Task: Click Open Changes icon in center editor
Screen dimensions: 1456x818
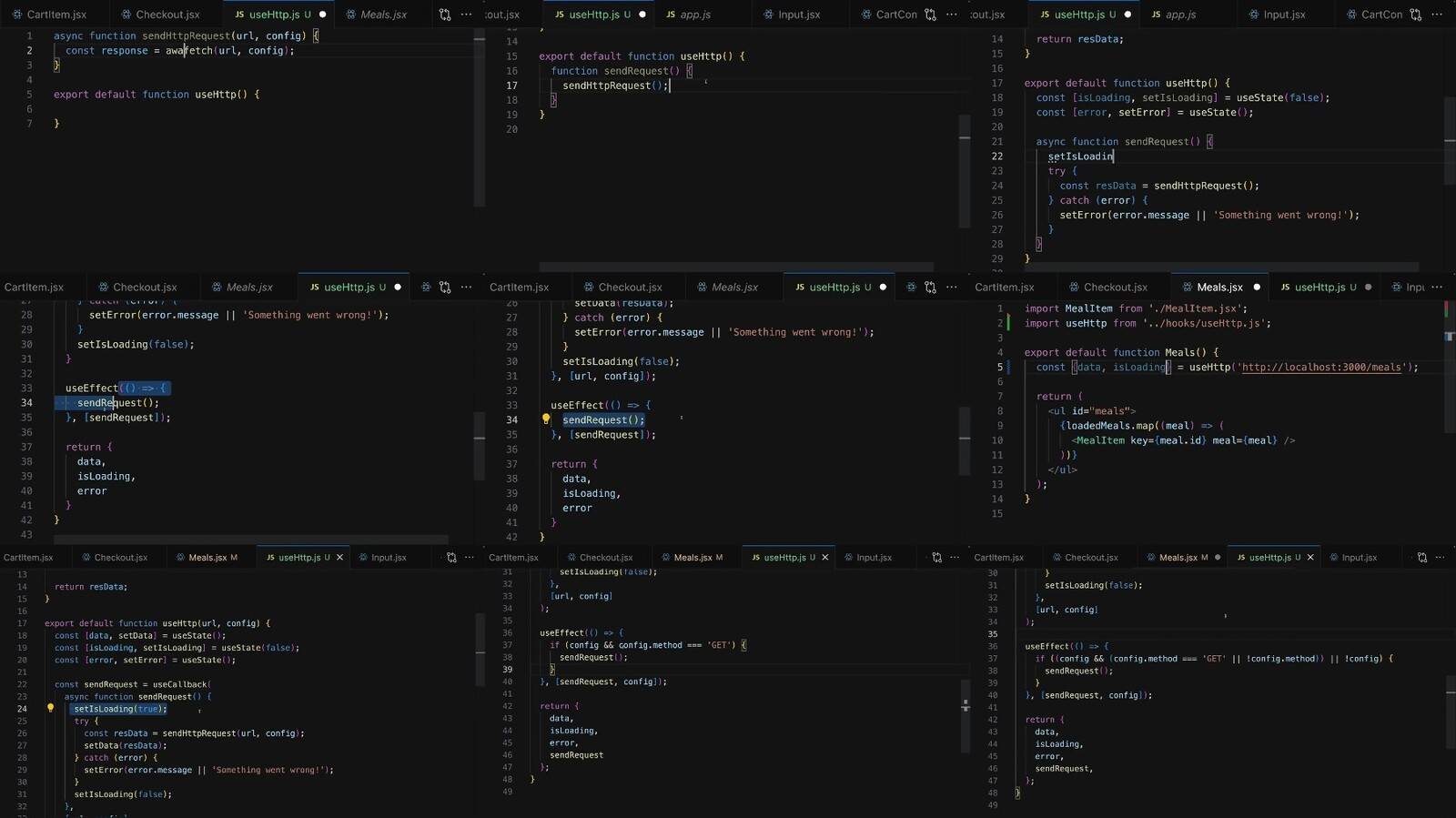Action: (930, 288)
